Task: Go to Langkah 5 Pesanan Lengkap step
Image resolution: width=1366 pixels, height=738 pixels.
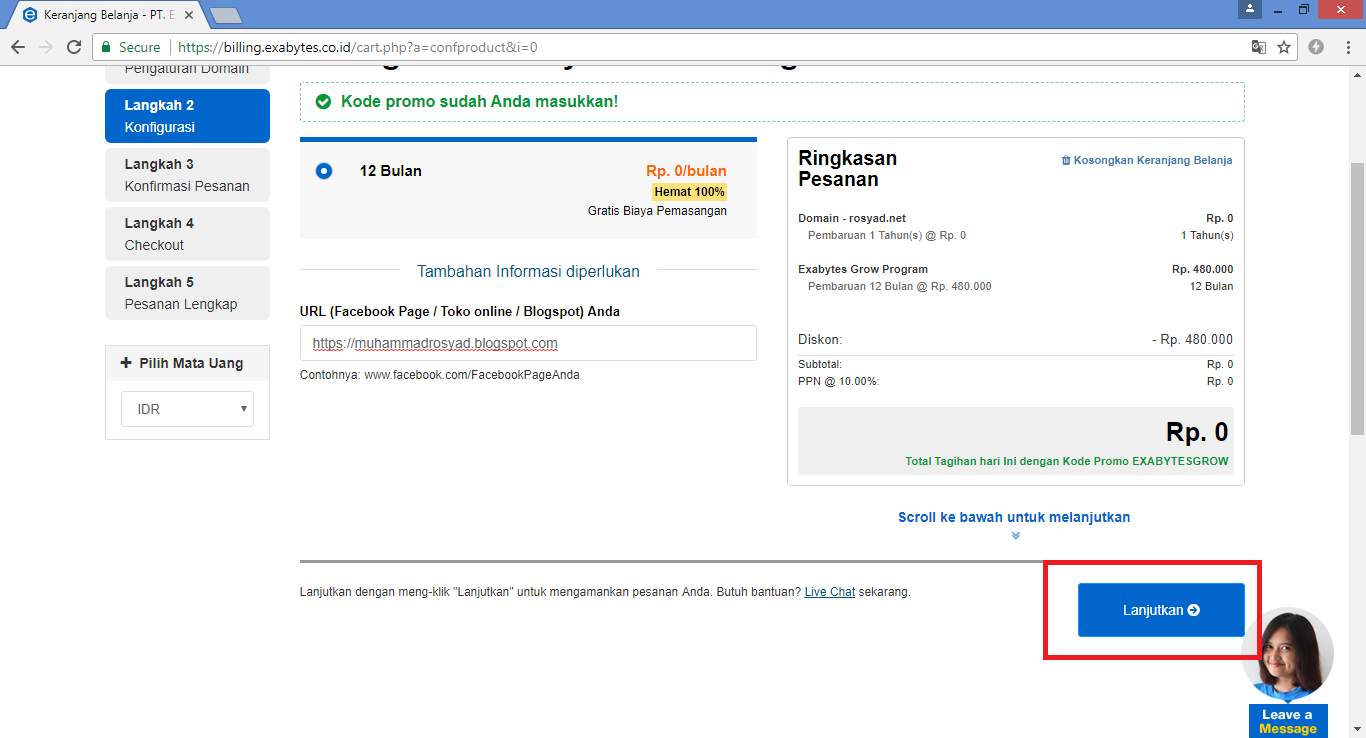Action: (187, 293)
